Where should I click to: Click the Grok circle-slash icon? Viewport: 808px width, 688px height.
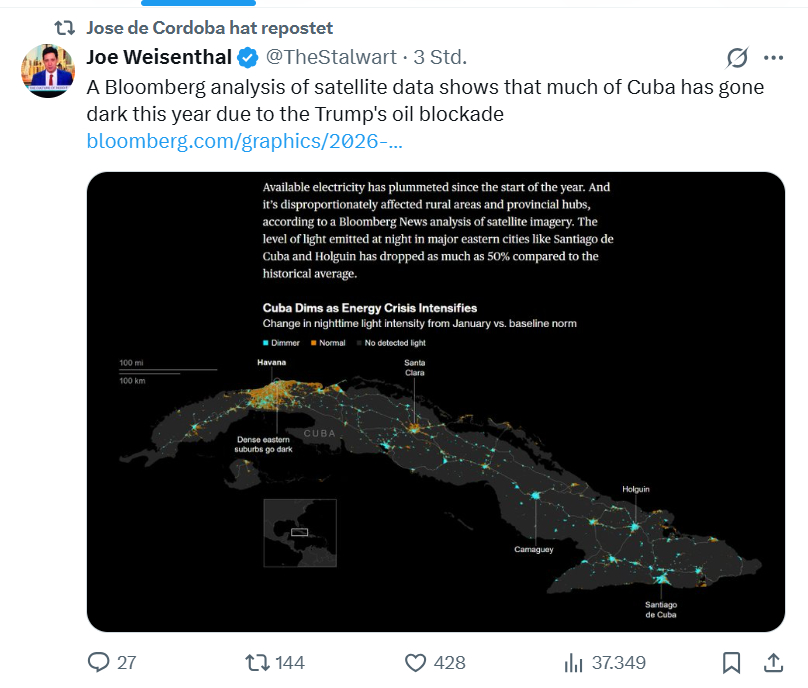[738, 57]
